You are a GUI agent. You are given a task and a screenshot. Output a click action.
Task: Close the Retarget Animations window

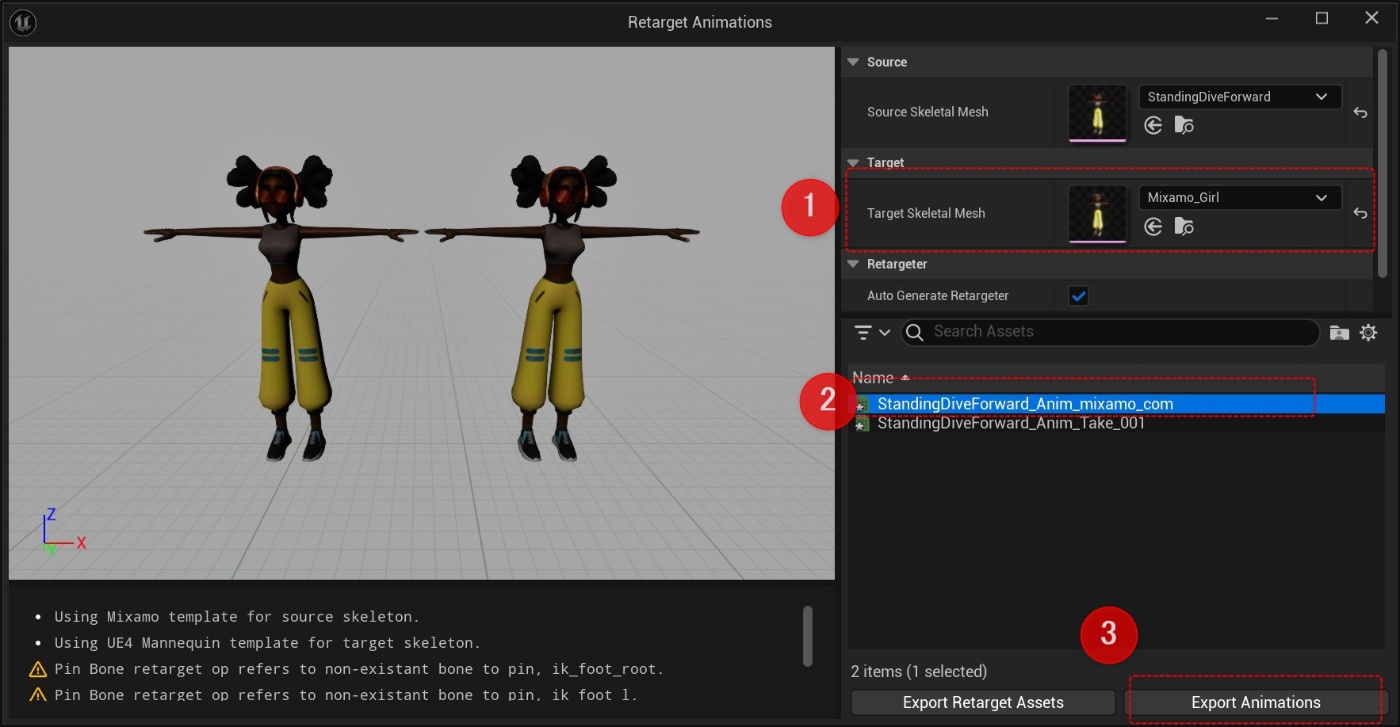pyautogui.click(x=1372, y=18)
